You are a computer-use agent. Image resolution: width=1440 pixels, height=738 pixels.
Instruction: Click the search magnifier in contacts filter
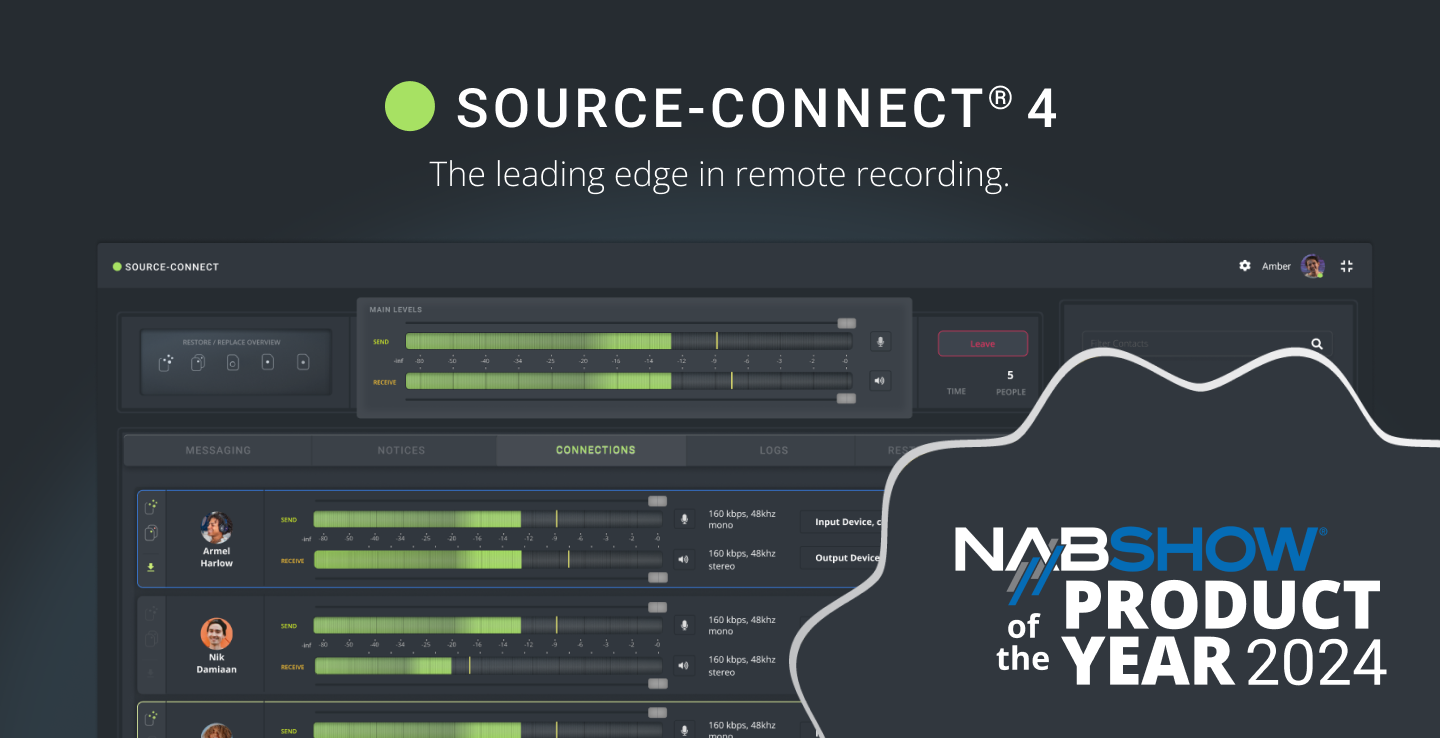click(1317, 344)
